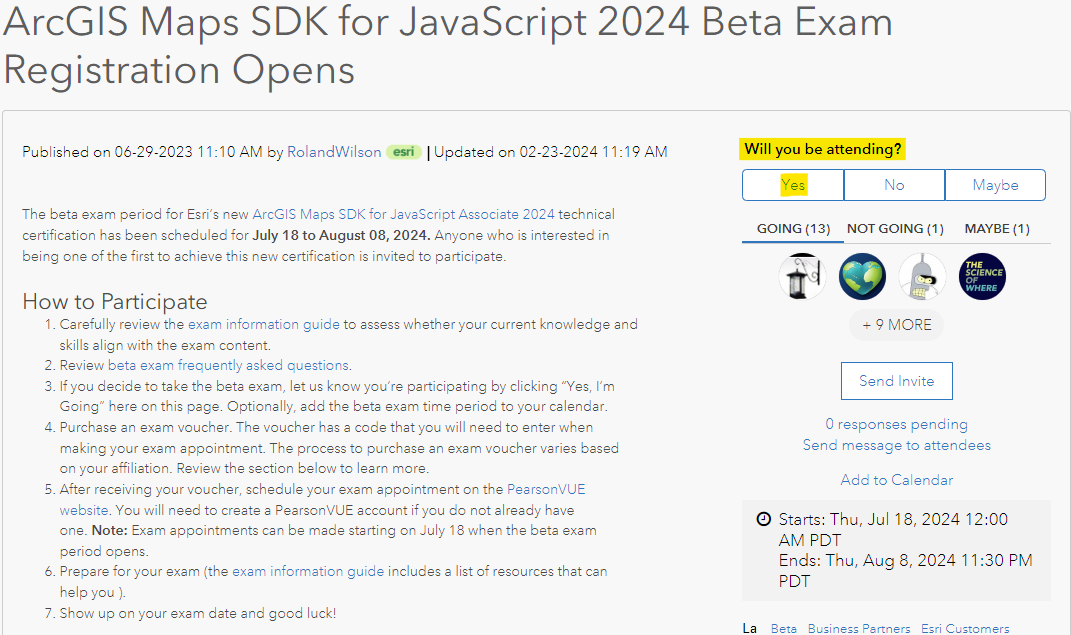Click the clock icon beside Starts
Screen dimensions: 1071x635
764,519
